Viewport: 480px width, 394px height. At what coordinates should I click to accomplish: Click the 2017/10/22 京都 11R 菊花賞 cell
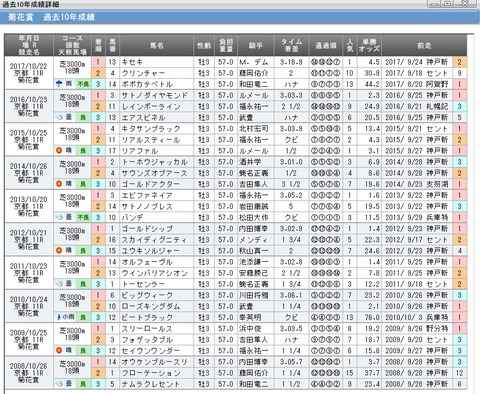click(x=29, y=73)
